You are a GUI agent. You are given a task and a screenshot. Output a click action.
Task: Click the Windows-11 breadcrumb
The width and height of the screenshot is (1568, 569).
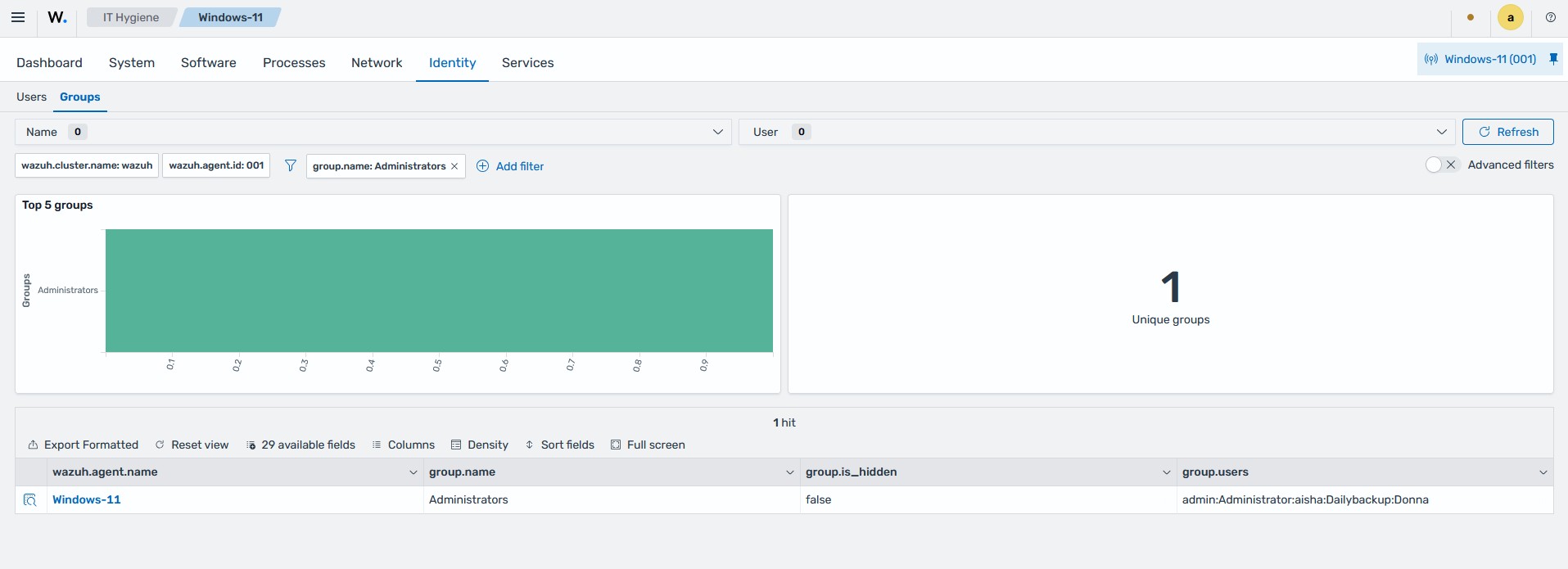[x=230, y=17]
